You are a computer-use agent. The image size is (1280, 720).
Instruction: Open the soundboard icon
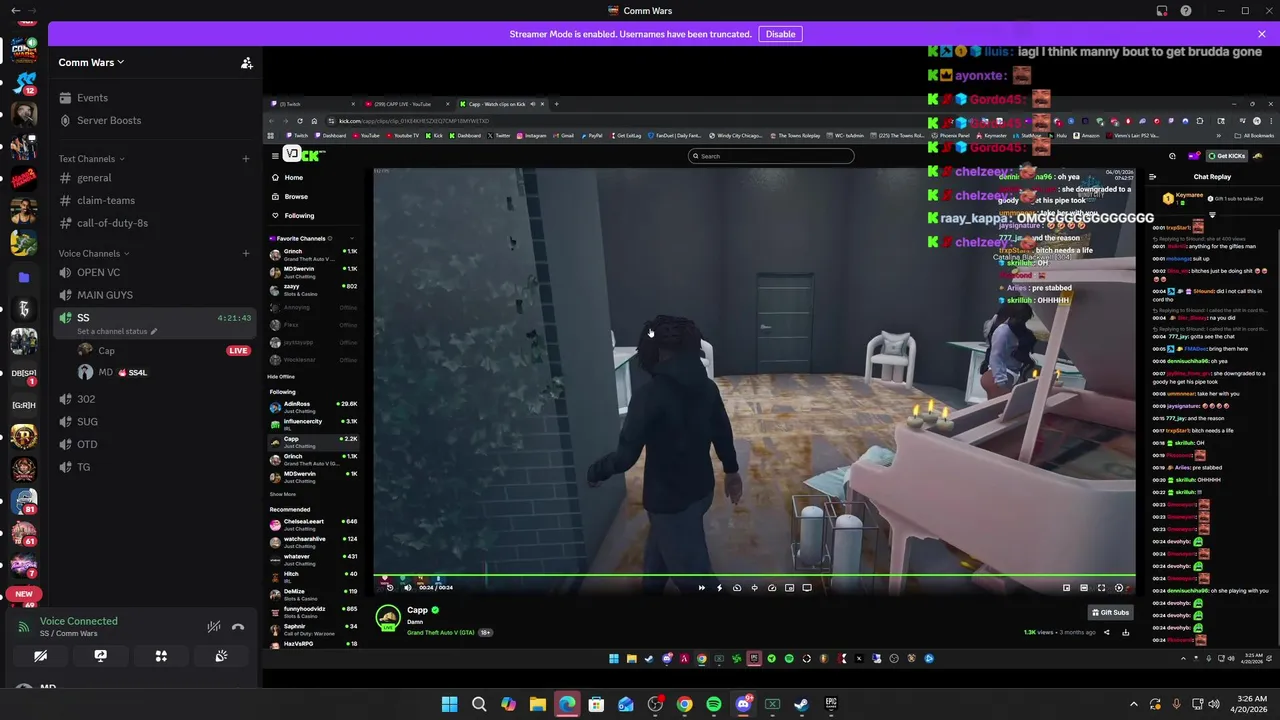coord(221,656)
